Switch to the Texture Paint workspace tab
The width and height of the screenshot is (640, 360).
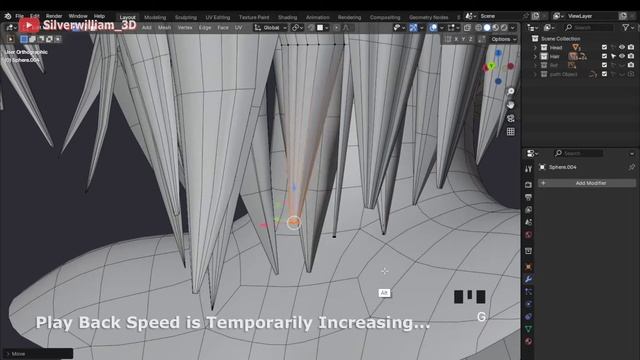[254, 17]
